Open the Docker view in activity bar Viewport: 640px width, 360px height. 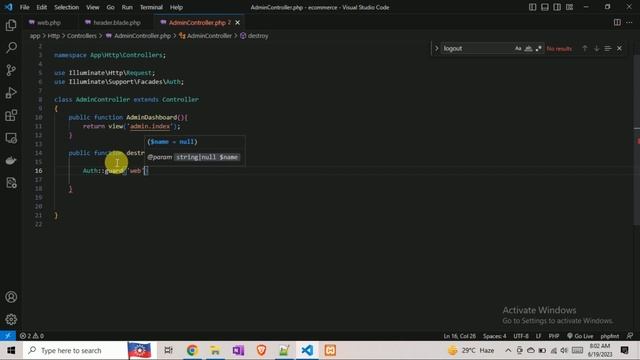click(x=11, y=160)
